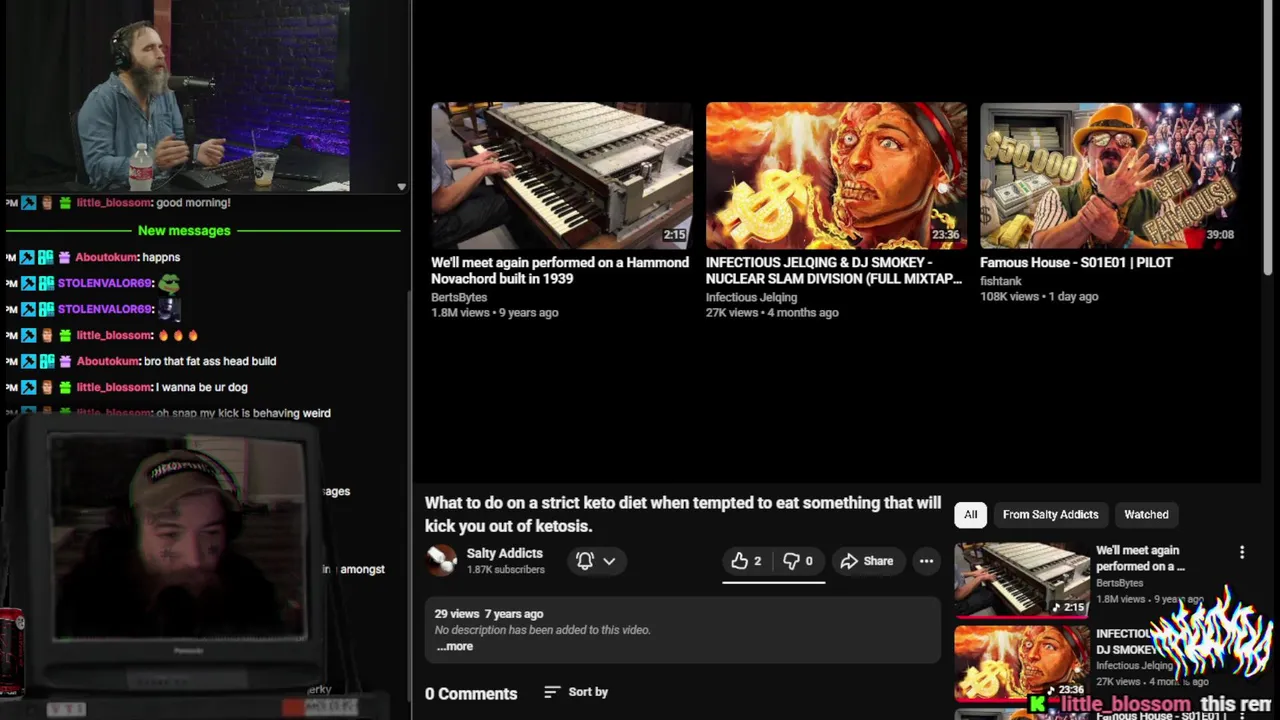
Task: Click 'bro that fat ass head build' message
Action: [210, 361]
